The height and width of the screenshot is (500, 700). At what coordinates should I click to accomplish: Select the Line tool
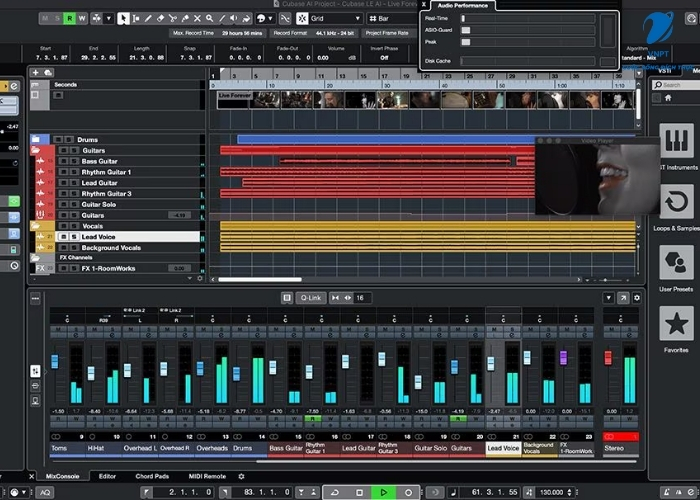pyautogui.click(x=222, y=18)
